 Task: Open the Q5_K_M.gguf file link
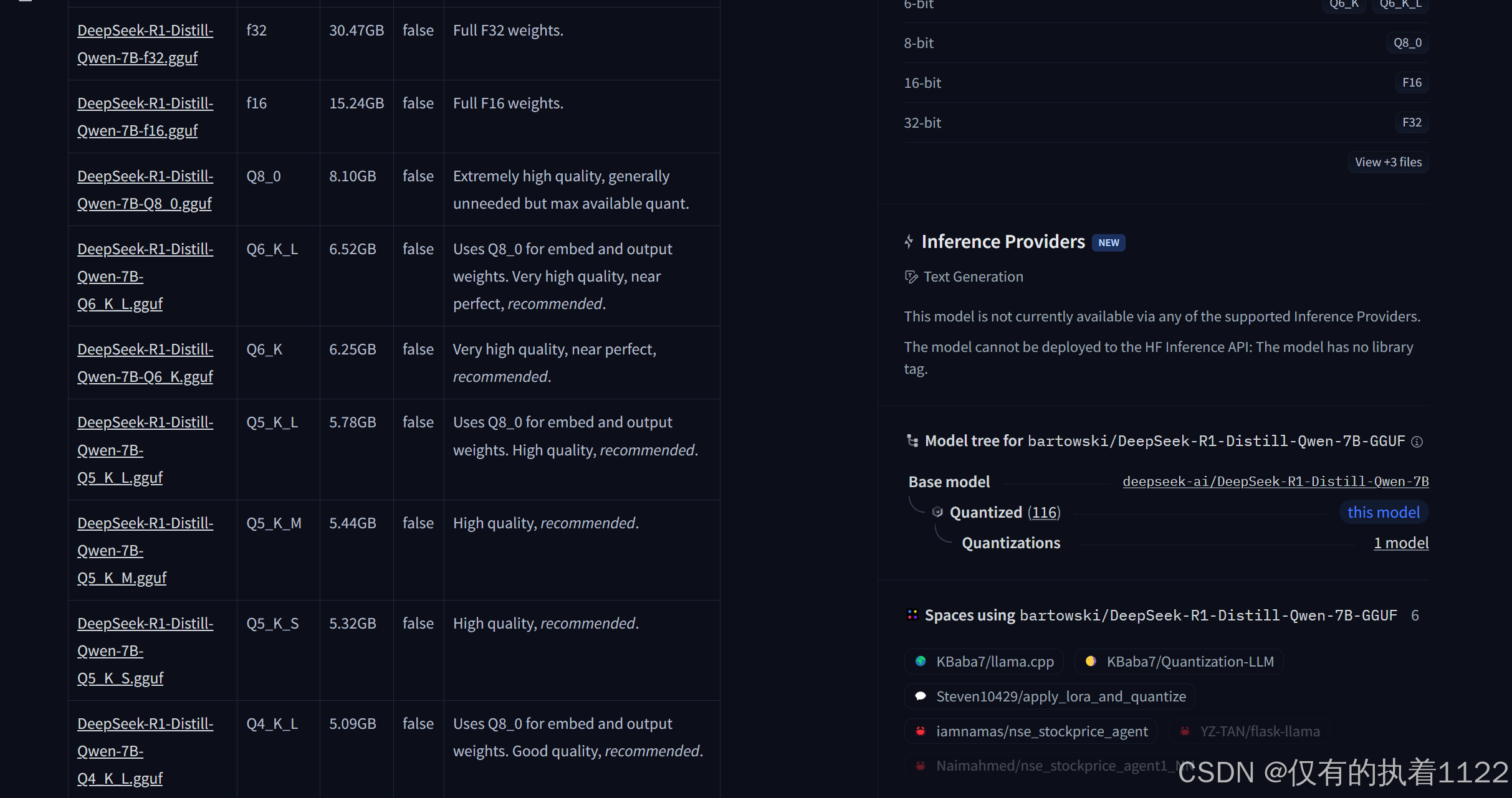coord(122,578)
